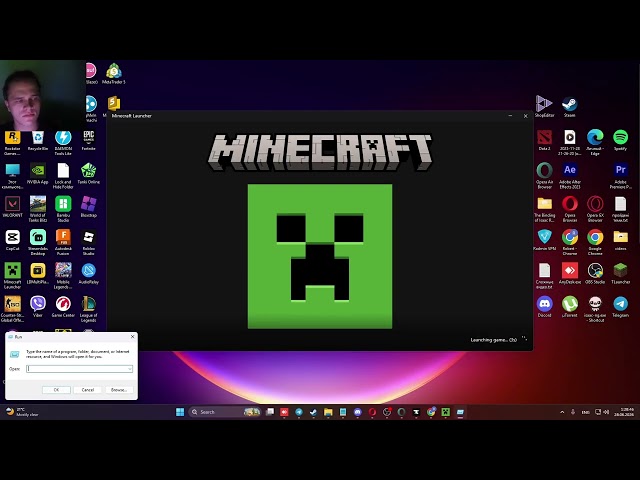Switch to Minecraft creeper icon on taskbar
The image size is (640, 480).
[445, 412]
